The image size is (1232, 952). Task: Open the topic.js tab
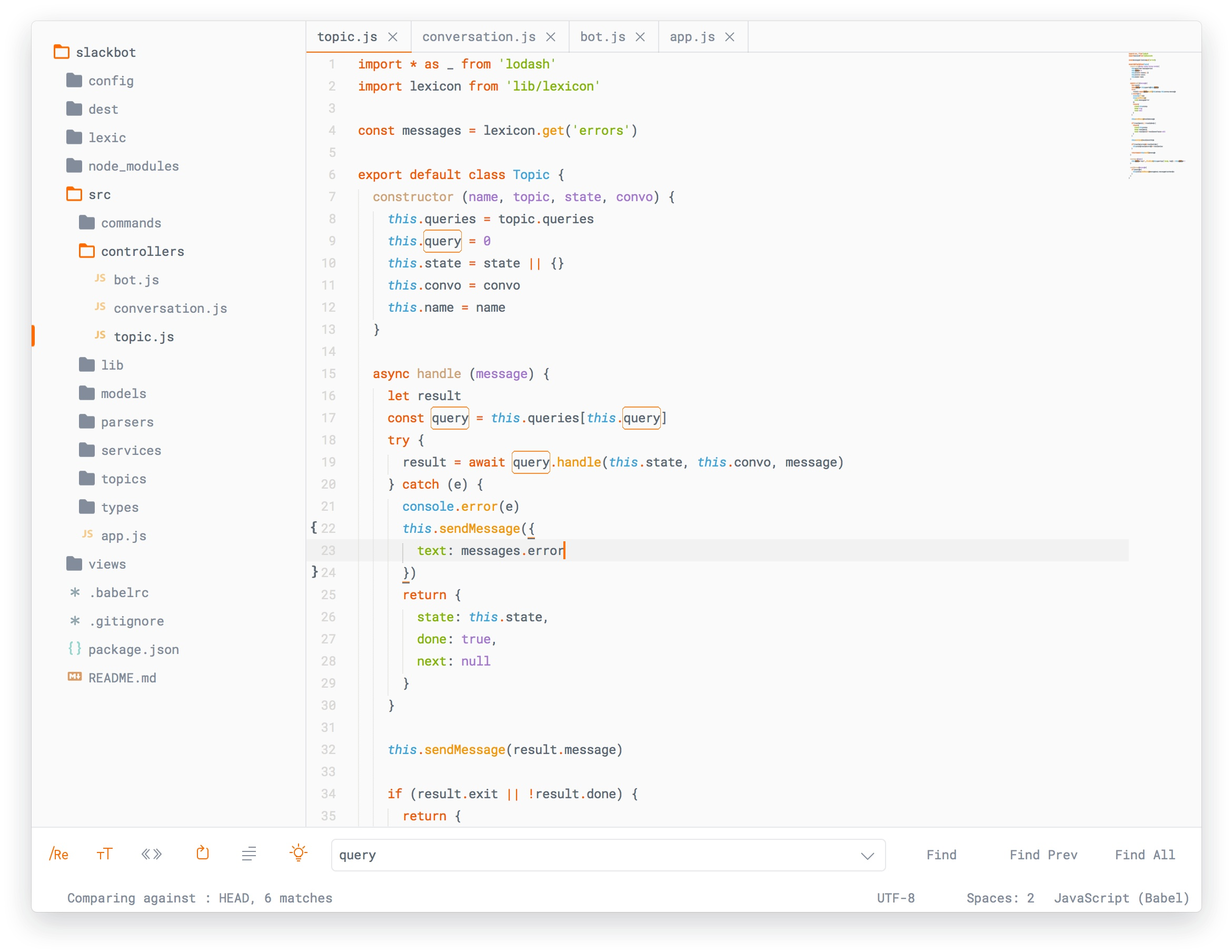tap(351, 36)
